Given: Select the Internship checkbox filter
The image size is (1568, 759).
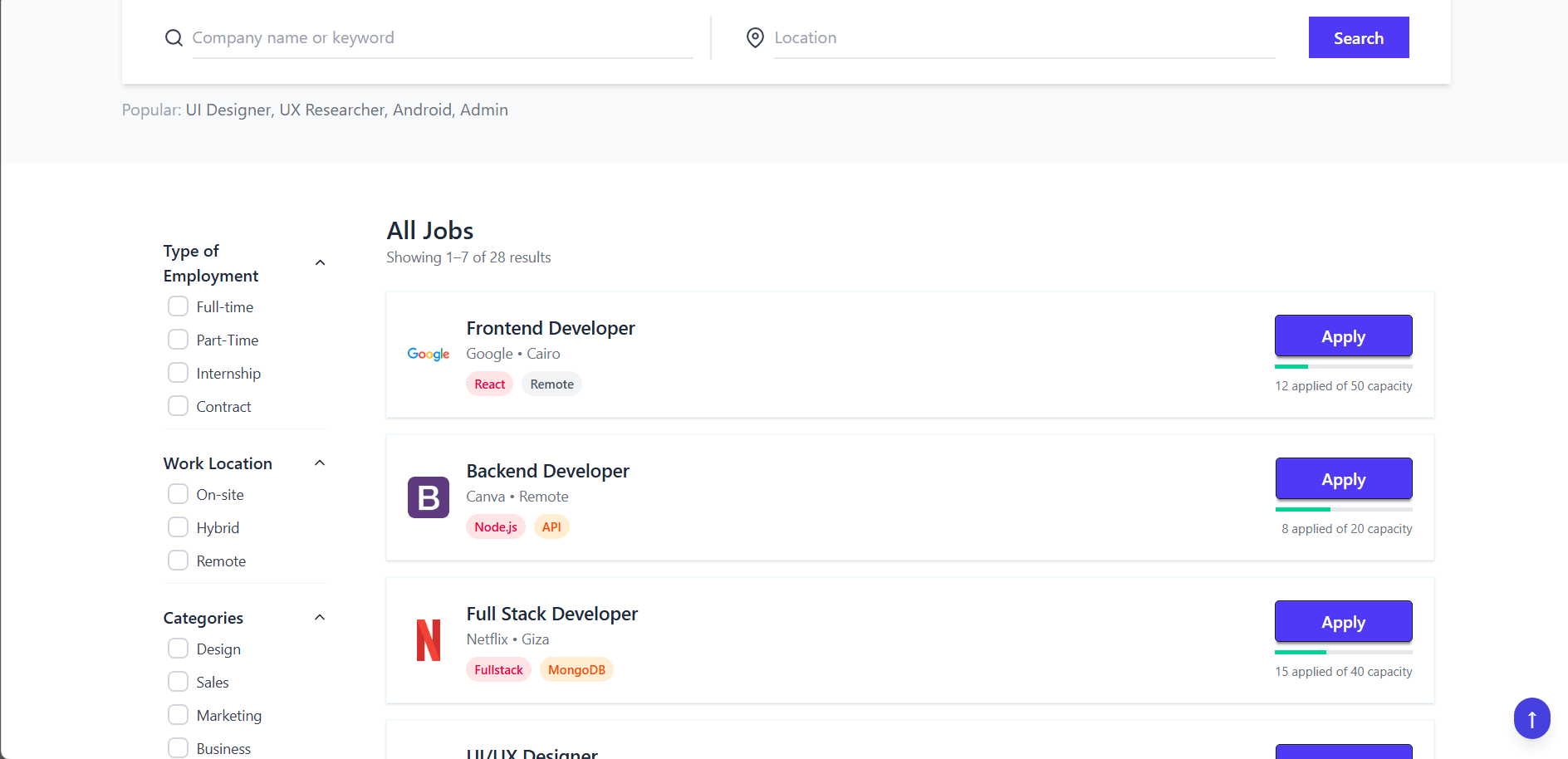Looking at the screenshot, I should [178, 373].
